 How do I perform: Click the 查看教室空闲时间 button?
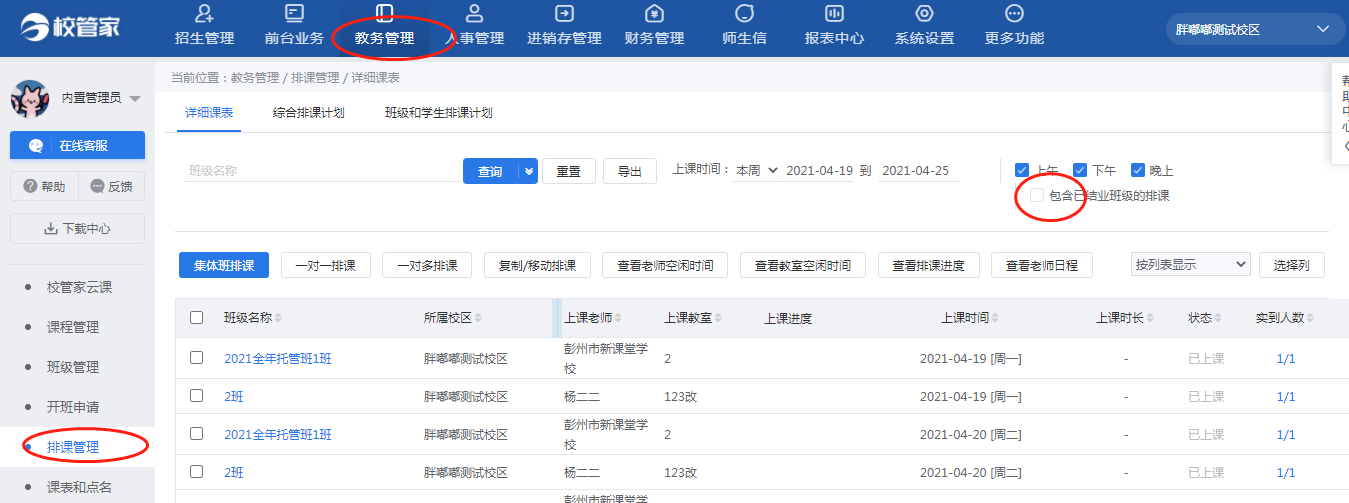[x=803, y=265]
